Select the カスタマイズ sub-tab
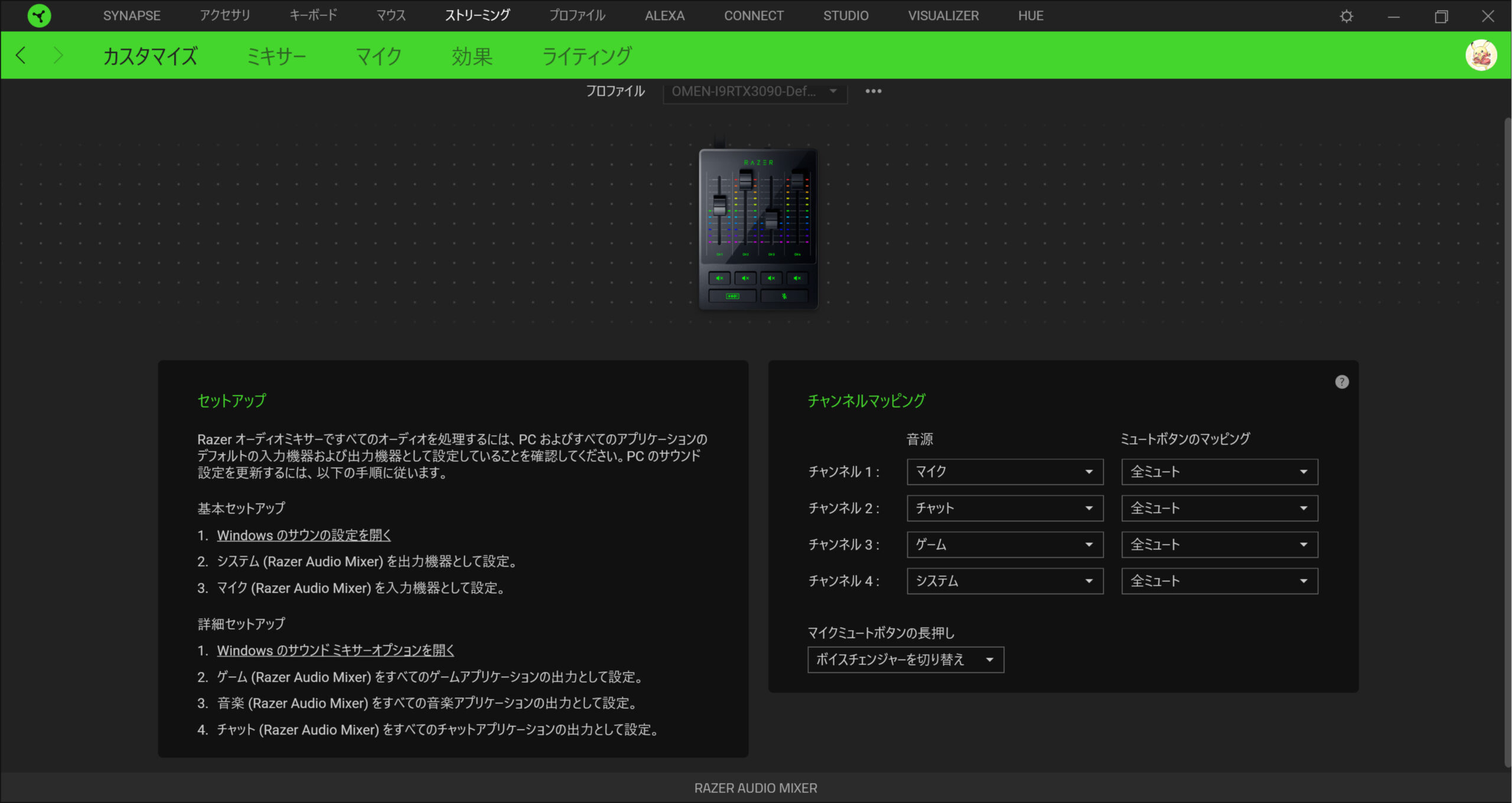Viewport: 1512px width, 803px height. pyautogui.click(x=150, y=56)
